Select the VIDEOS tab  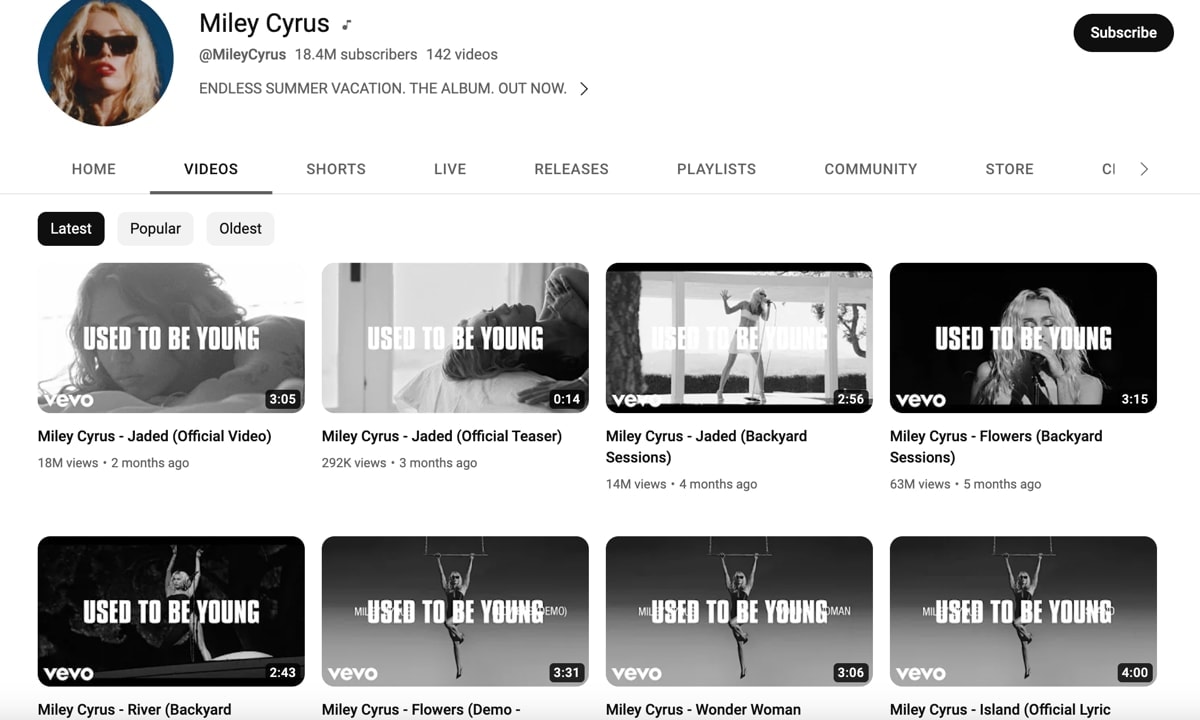pyautogui.click(x=211, y=169)
